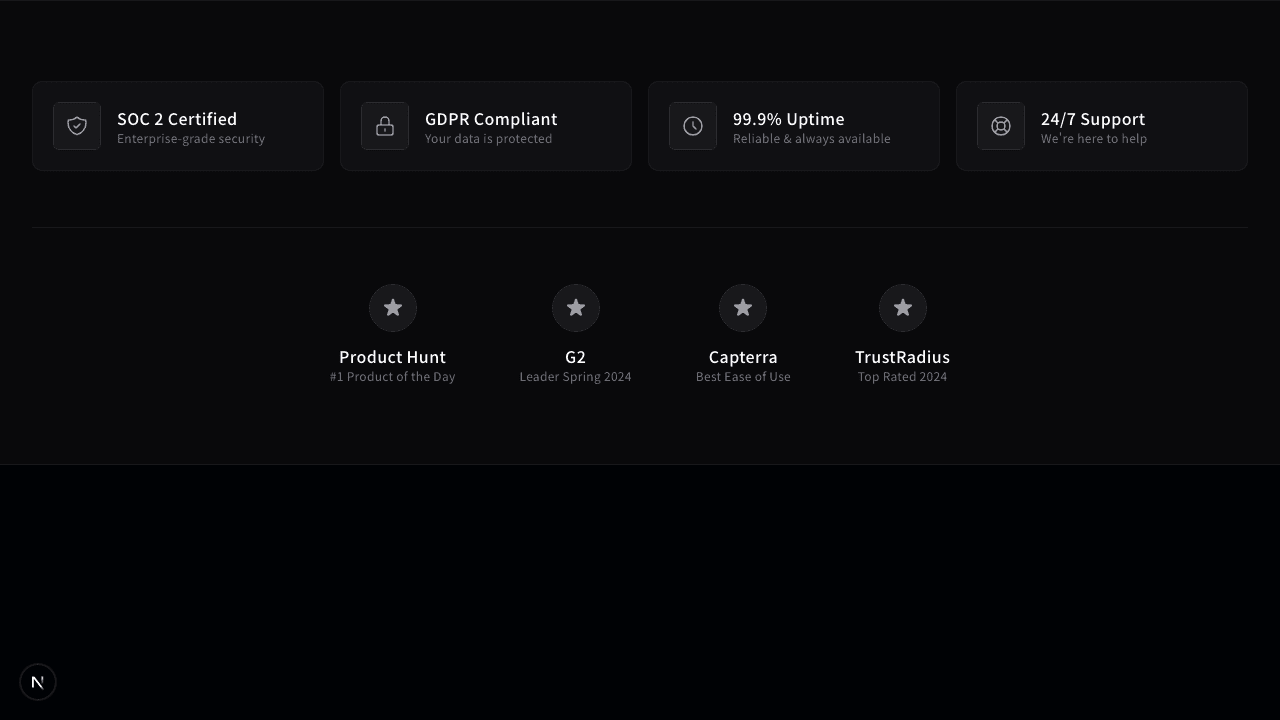
Task: Click the G2 award label
Action: 575,357
